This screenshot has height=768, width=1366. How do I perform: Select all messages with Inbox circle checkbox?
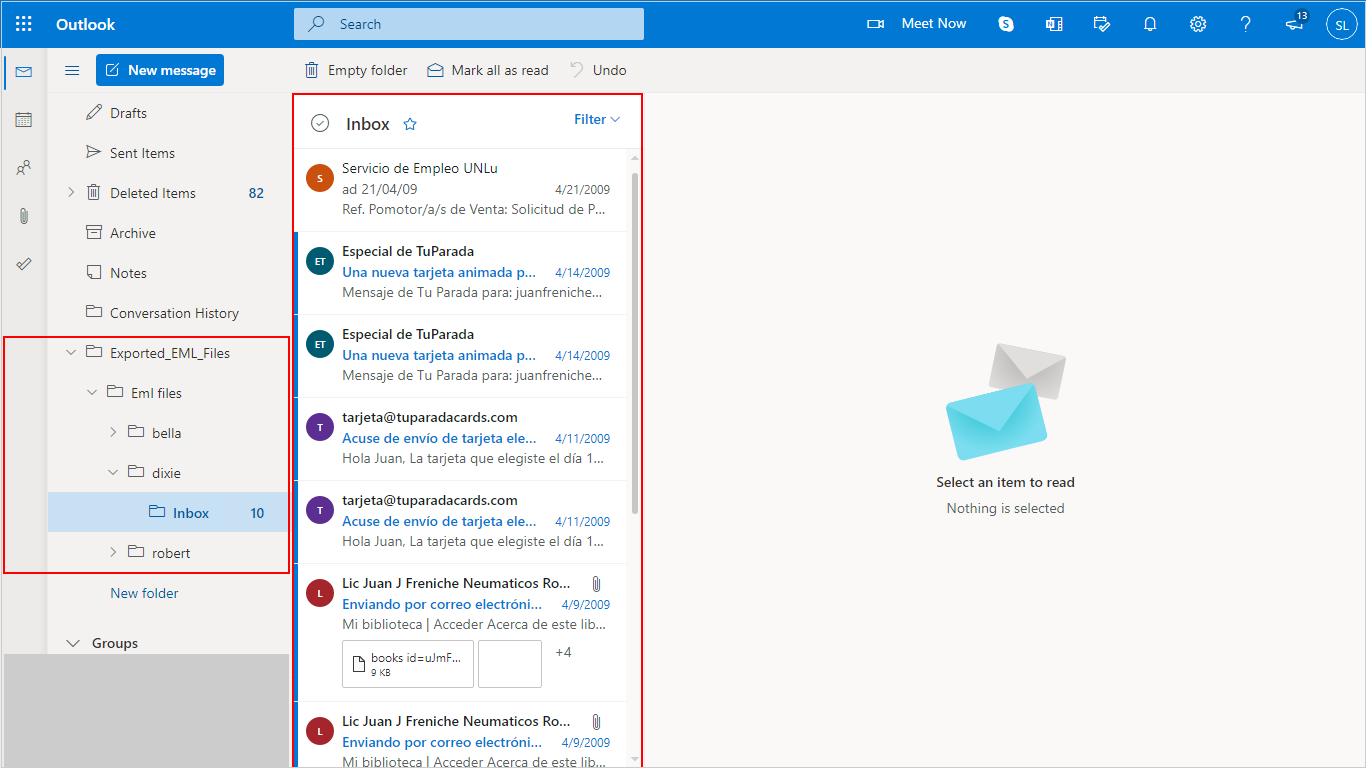tap(320, 123)
